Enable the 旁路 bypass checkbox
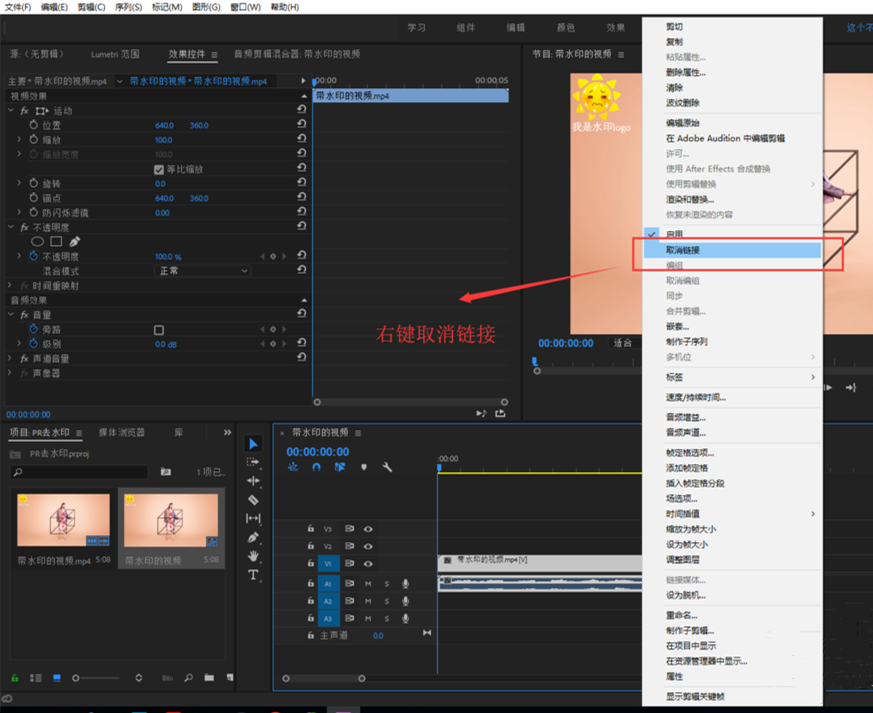This screenshot has height=713, width=873. tap(159, 330)
